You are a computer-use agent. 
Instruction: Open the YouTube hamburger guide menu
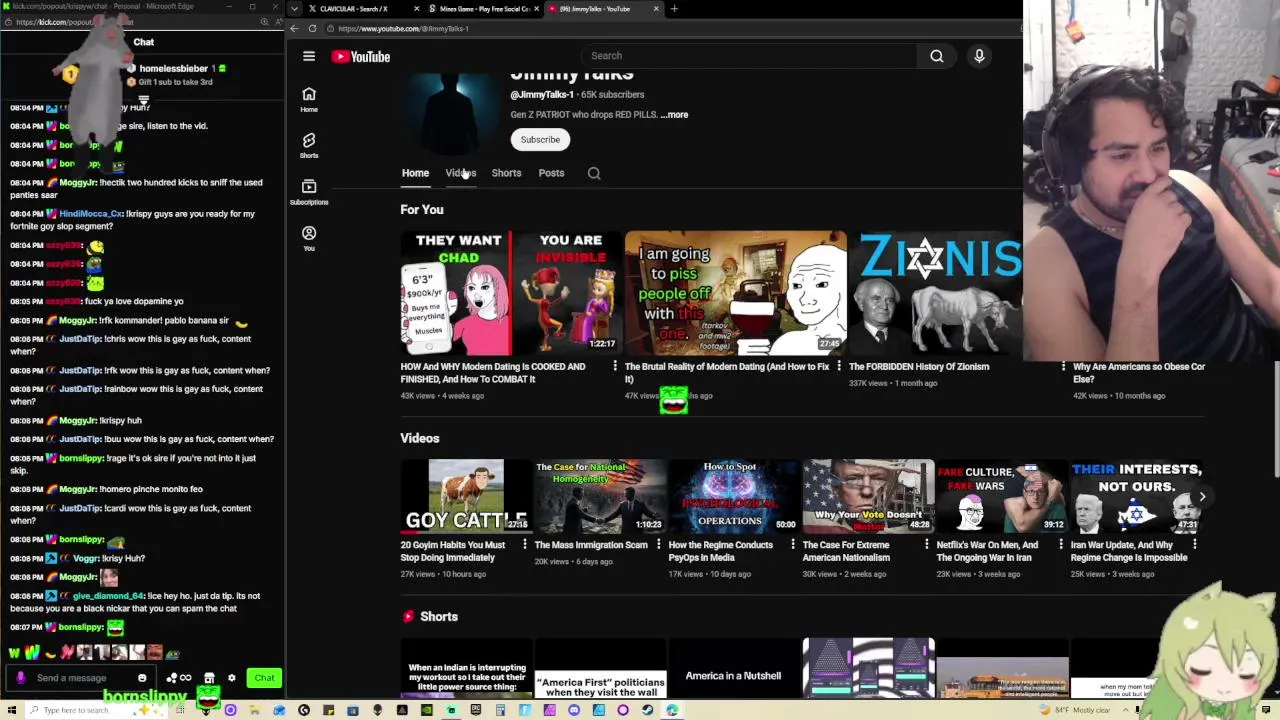pos(309,56)
